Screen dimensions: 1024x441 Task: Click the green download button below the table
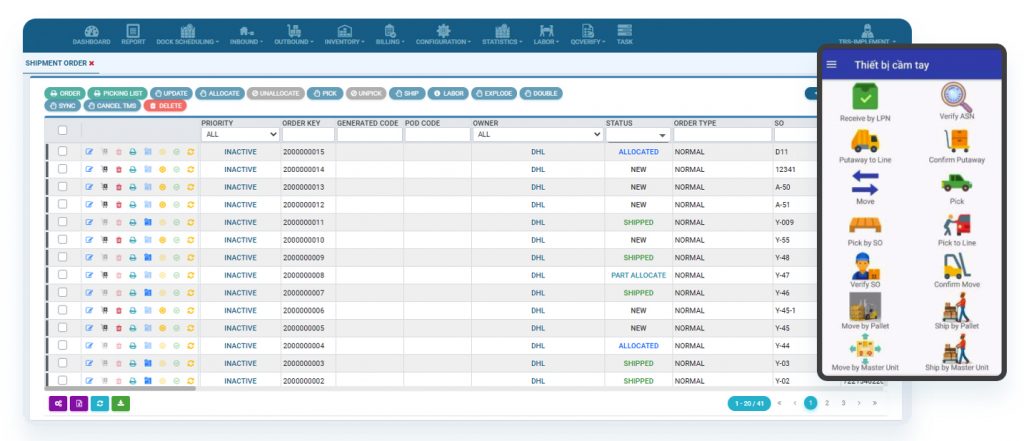coord(120,403)
